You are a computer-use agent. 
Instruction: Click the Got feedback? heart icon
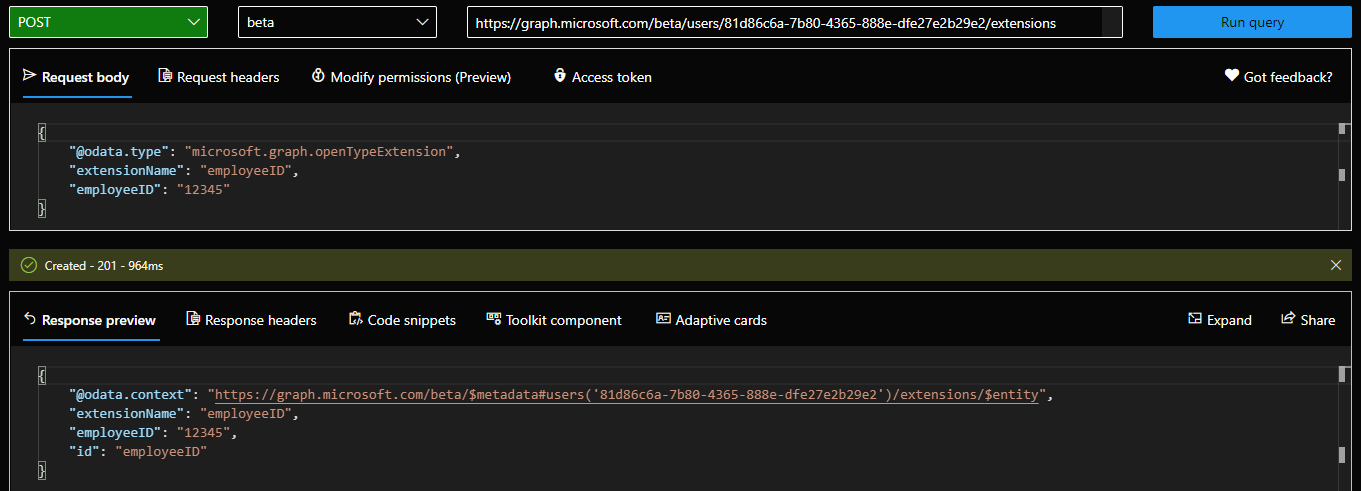(1232, 76)
